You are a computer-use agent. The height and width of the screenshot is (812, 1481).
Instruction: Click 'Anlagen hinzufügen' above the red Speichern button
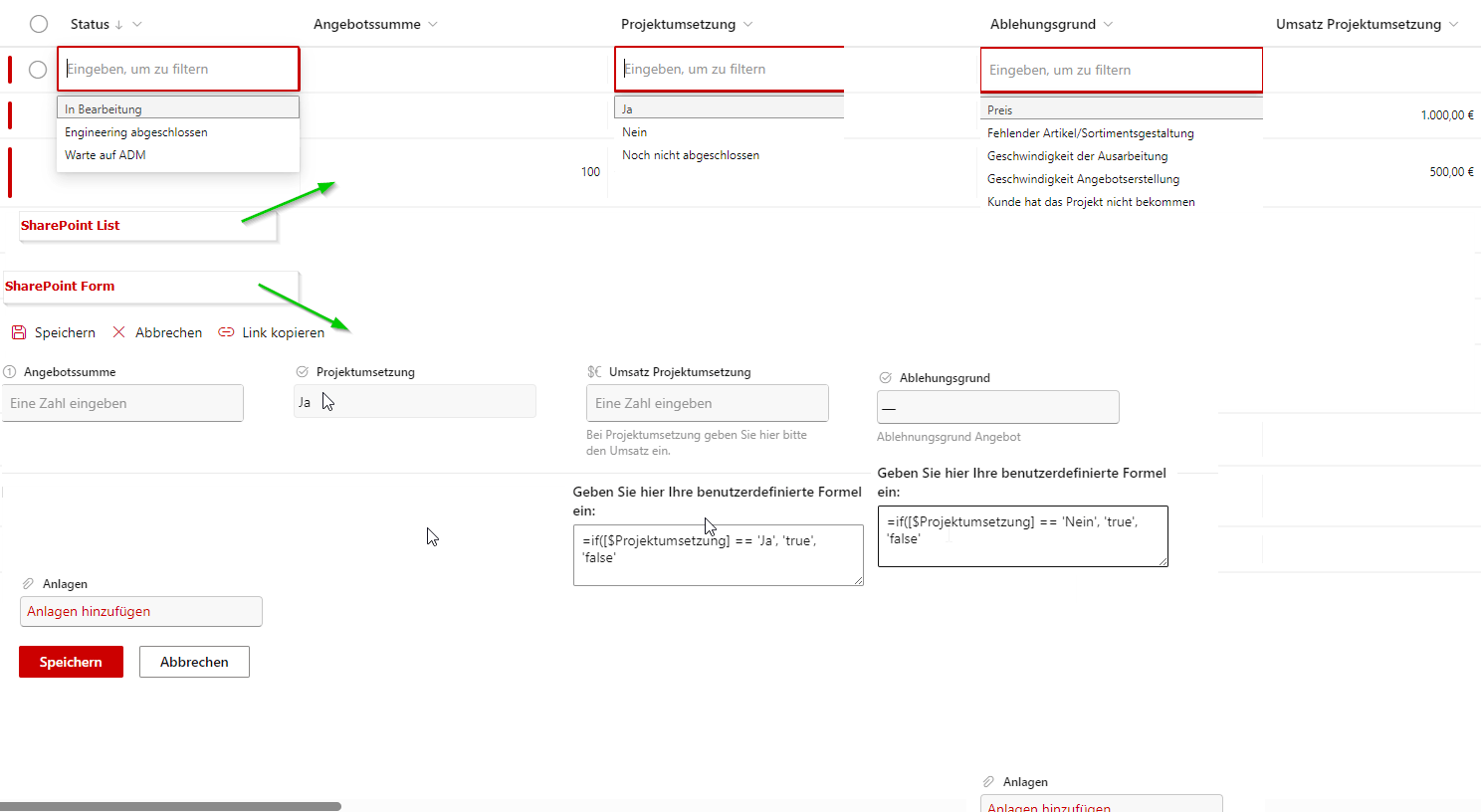[x=141, y=611]
